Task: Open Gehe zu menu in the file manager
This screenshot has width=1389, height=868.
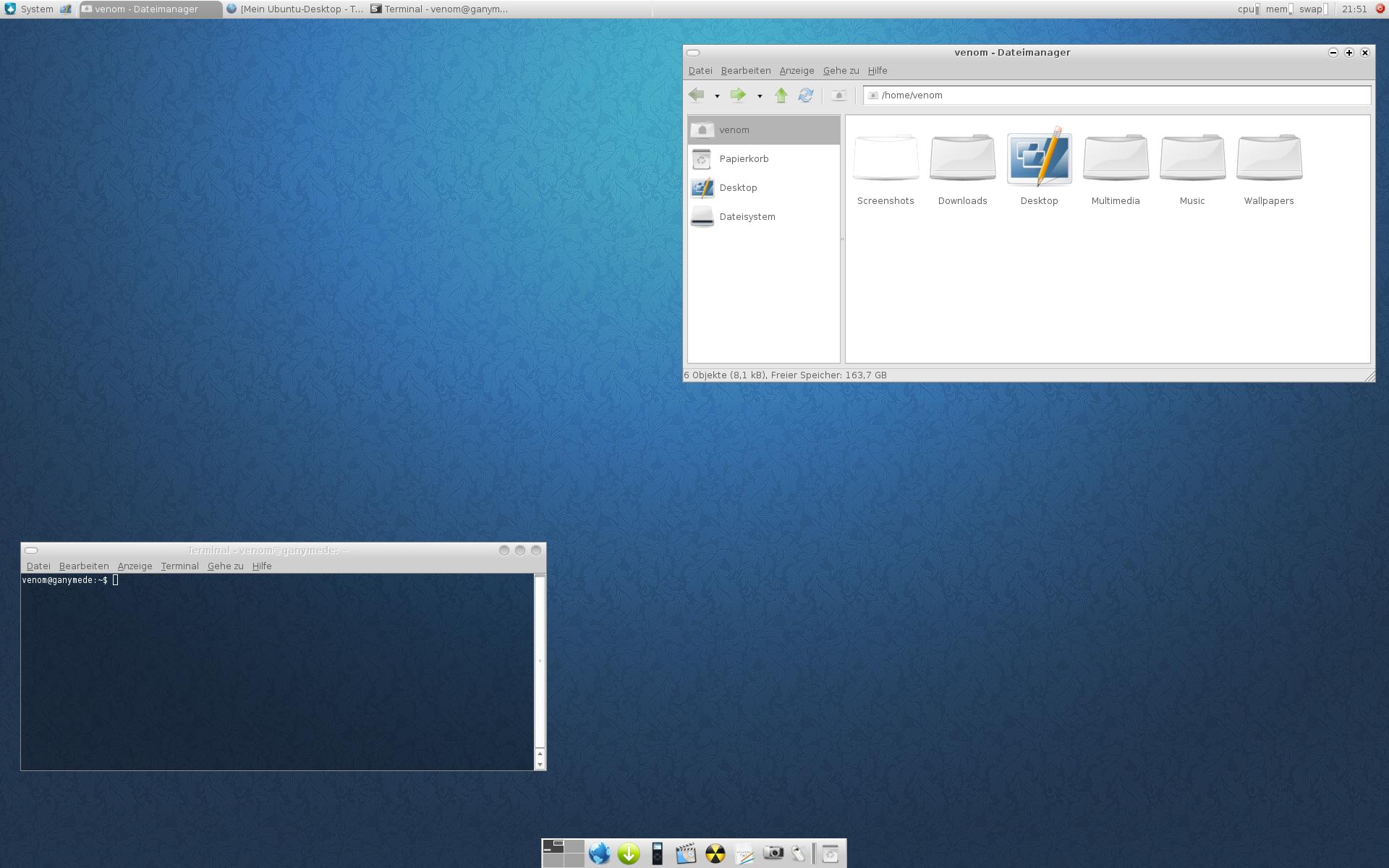Action: click(841, 70)
